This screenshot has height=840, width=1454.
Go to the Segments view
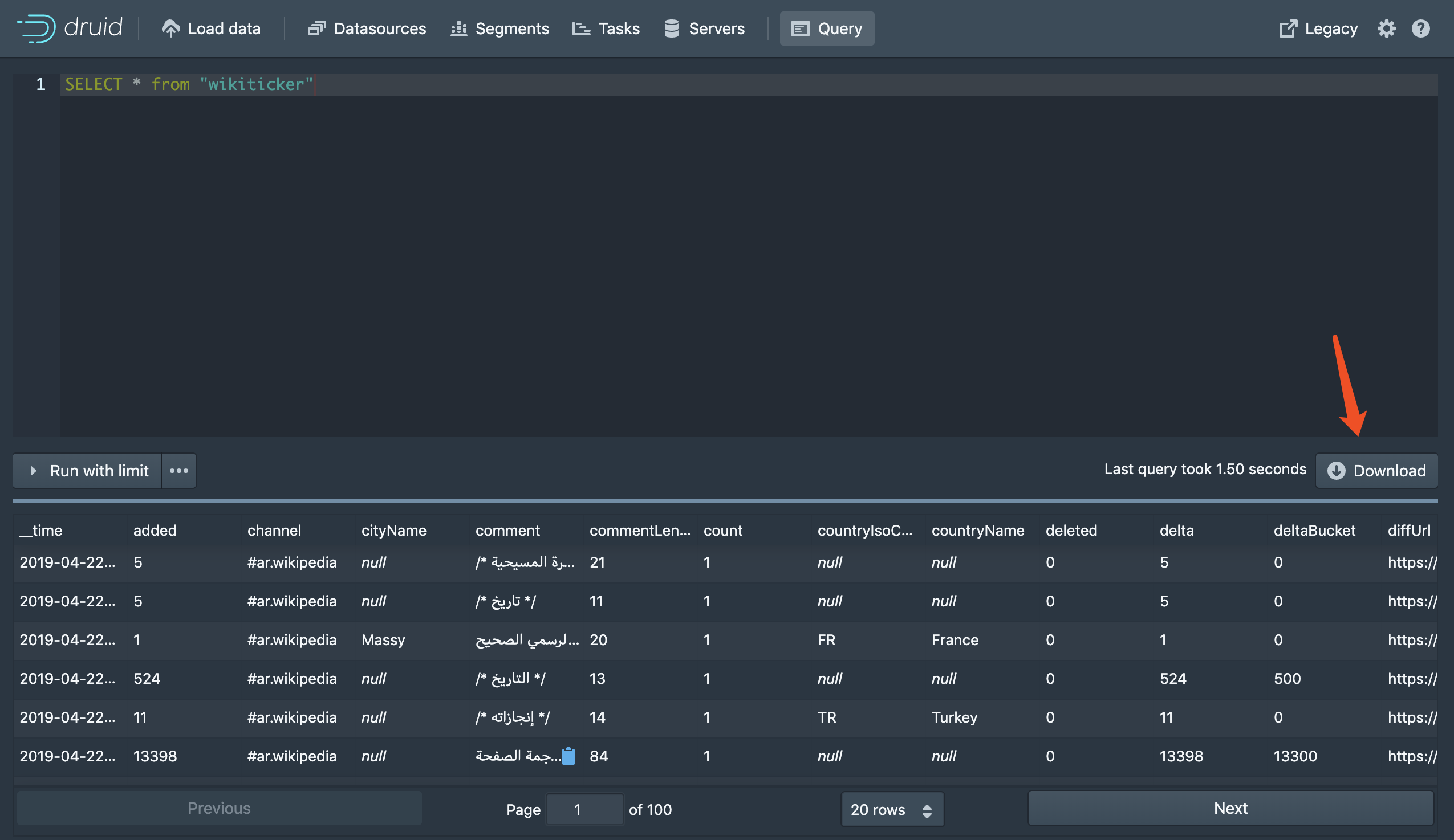point(499,28)
